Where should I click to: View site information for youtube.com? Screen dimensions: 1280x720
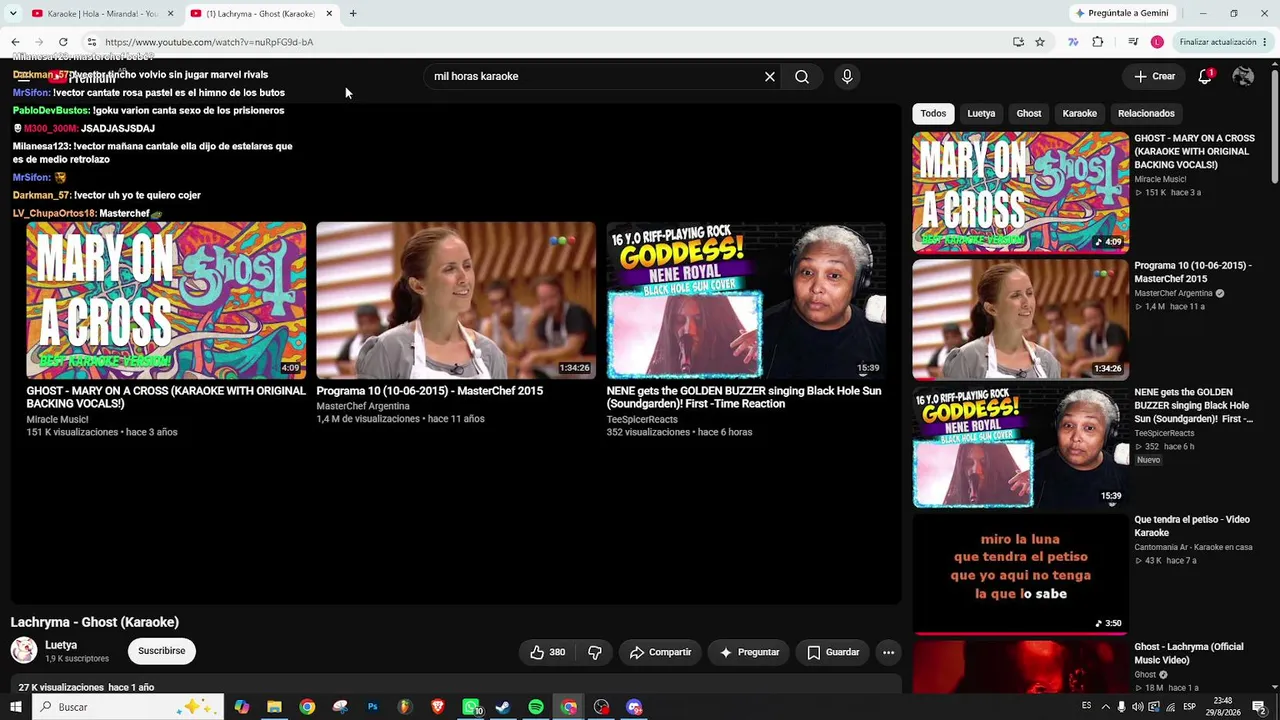(91, 42)
